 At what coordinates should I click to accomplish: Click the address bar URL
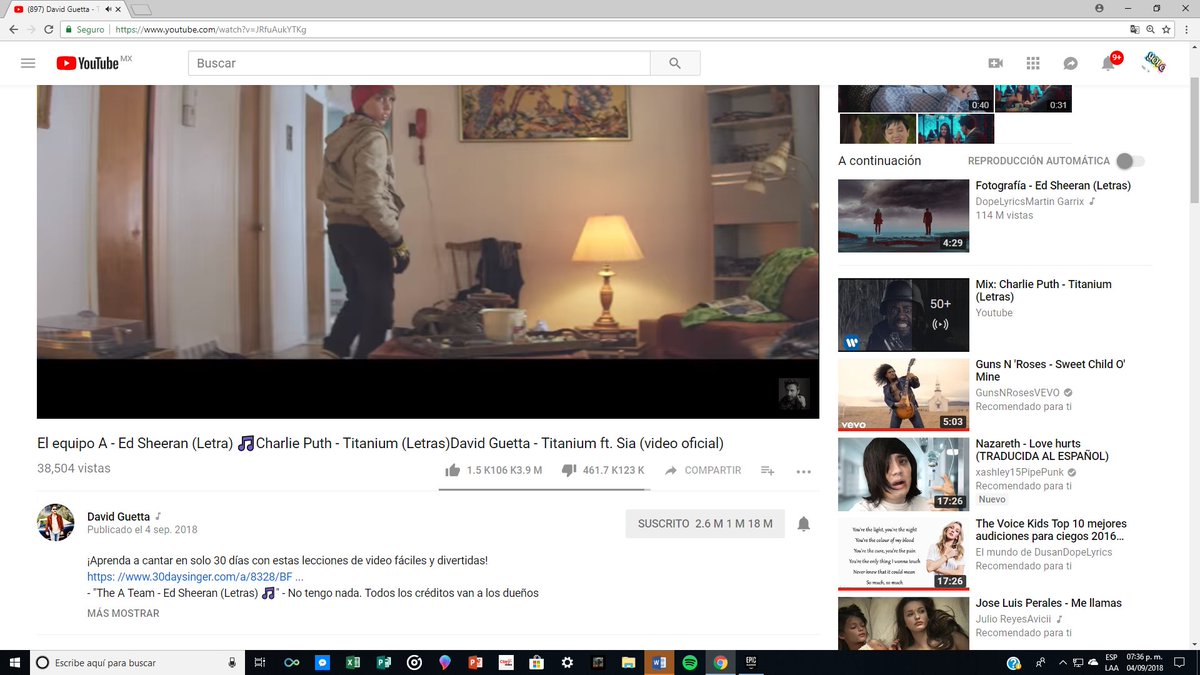[x=210, y=29]
